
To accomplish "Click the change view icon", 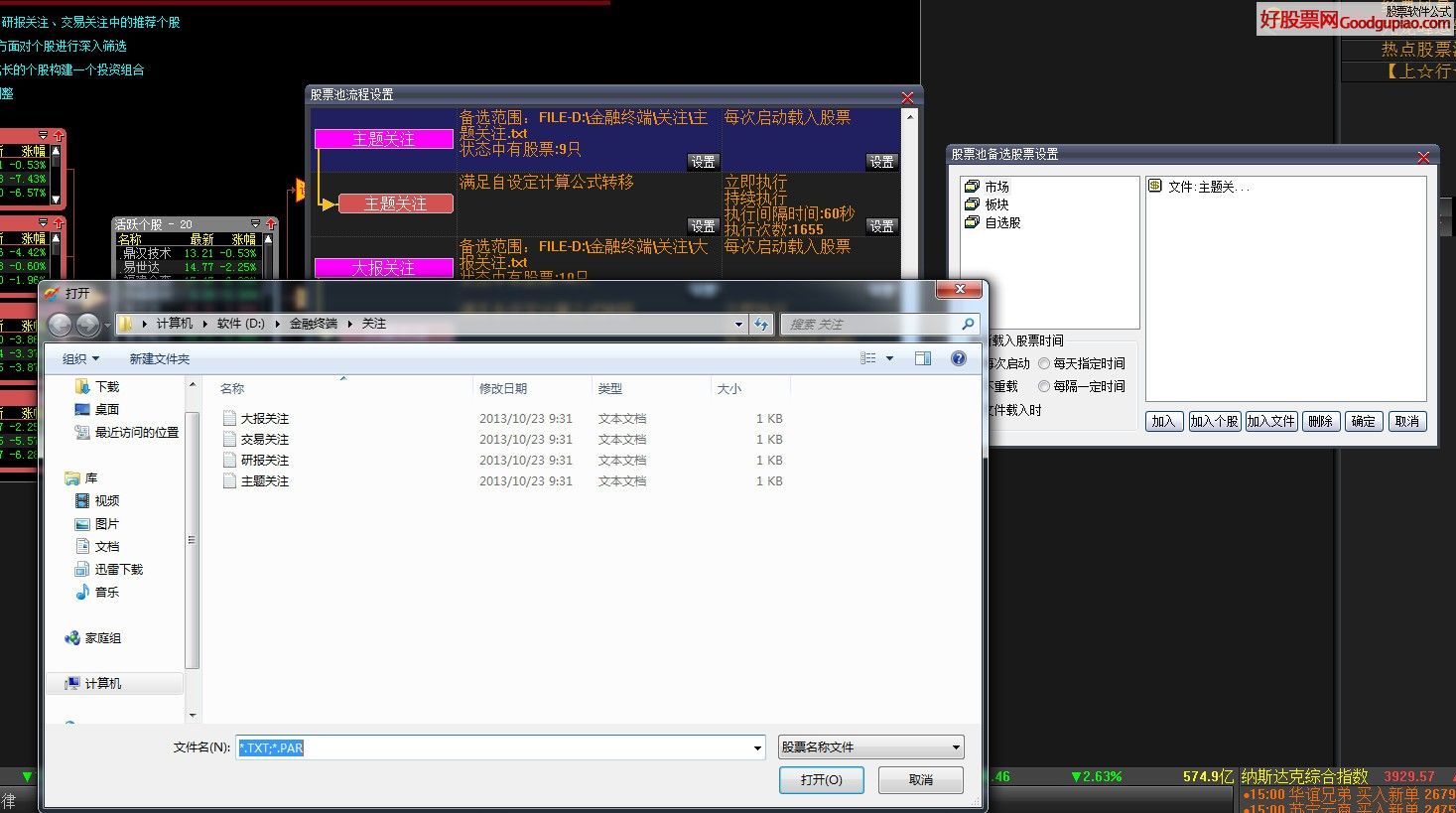I will click(x=868, y=358).
